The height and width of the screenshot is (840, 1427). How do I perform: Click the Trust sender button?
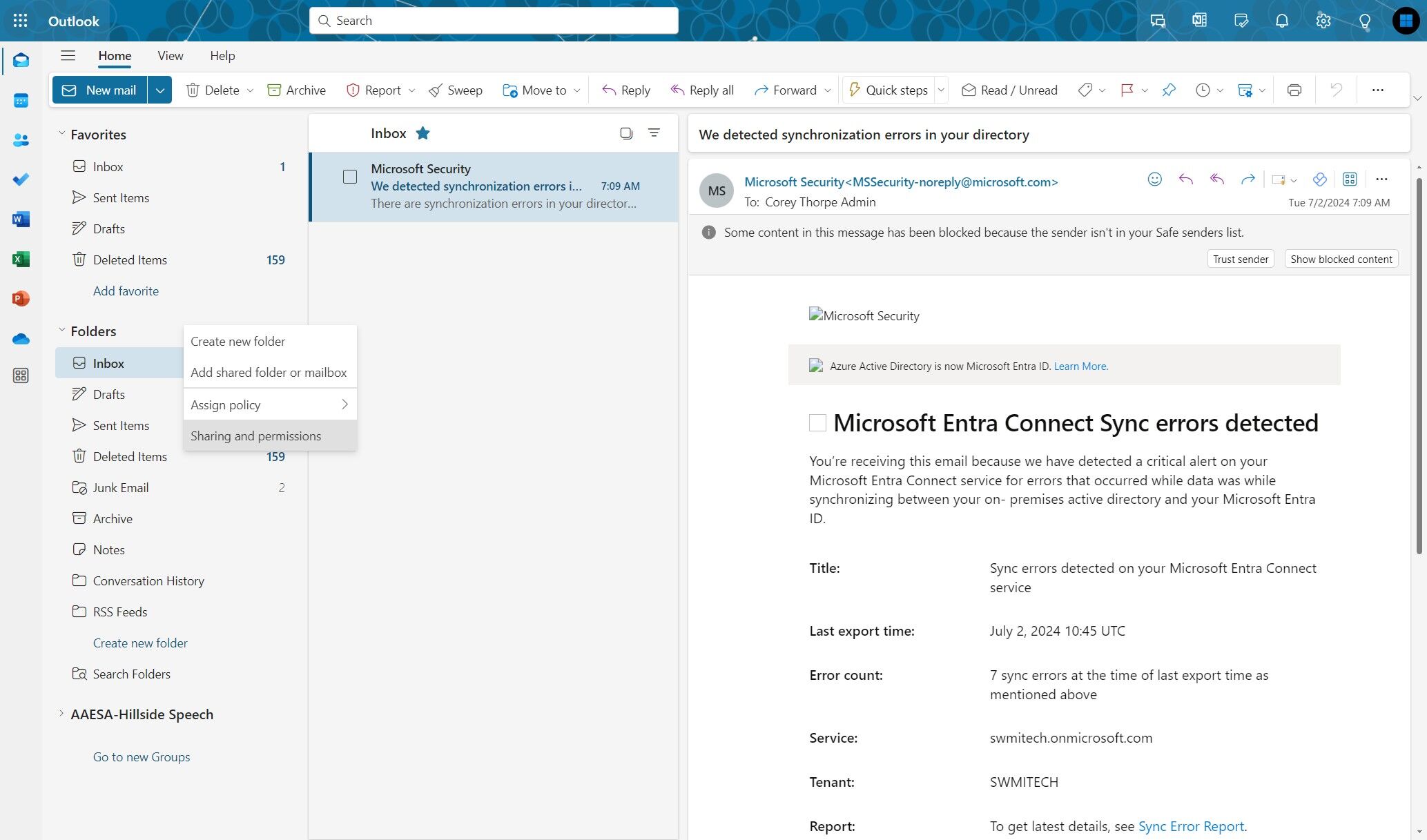coord(1241,259)
